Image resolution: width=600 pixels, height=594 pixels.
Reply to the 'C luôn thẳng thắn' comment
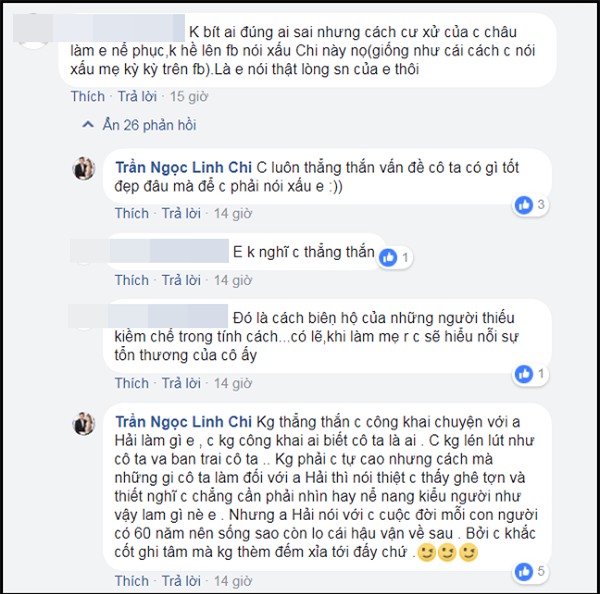181,213
